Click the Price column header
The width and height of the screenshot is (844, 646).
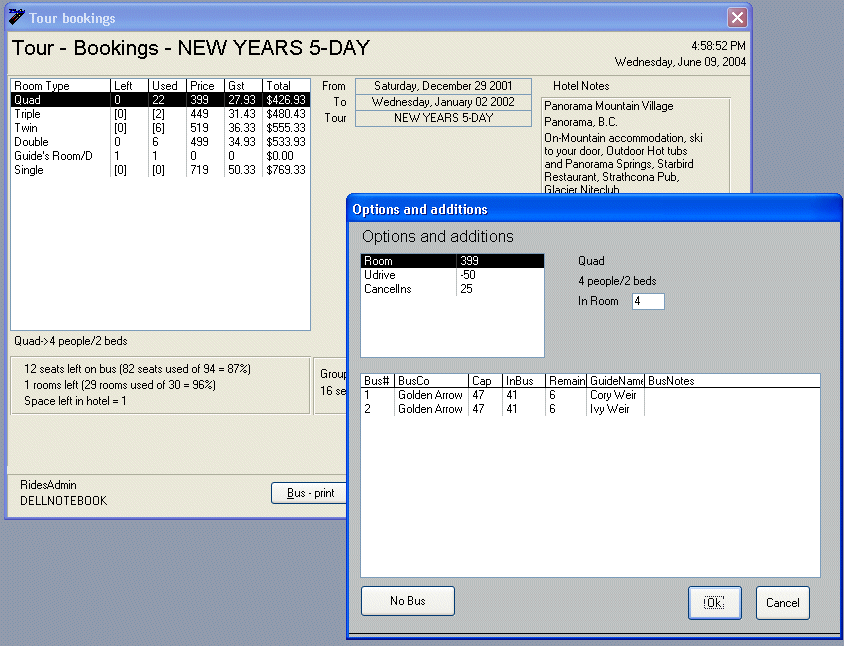tap(206, 86)
